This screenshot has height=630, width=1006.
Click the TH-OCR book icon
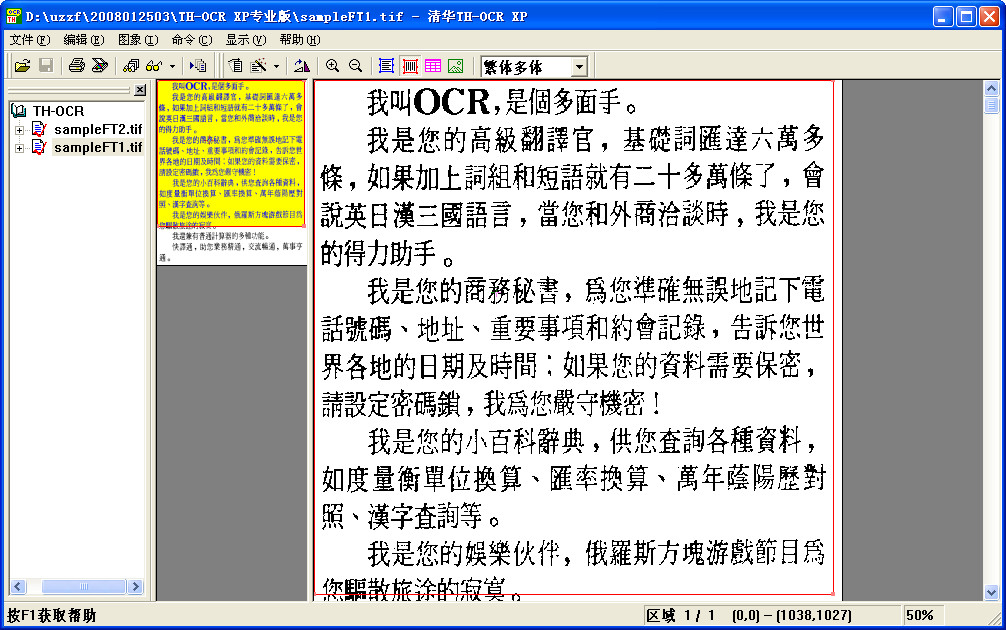[19, 111]
